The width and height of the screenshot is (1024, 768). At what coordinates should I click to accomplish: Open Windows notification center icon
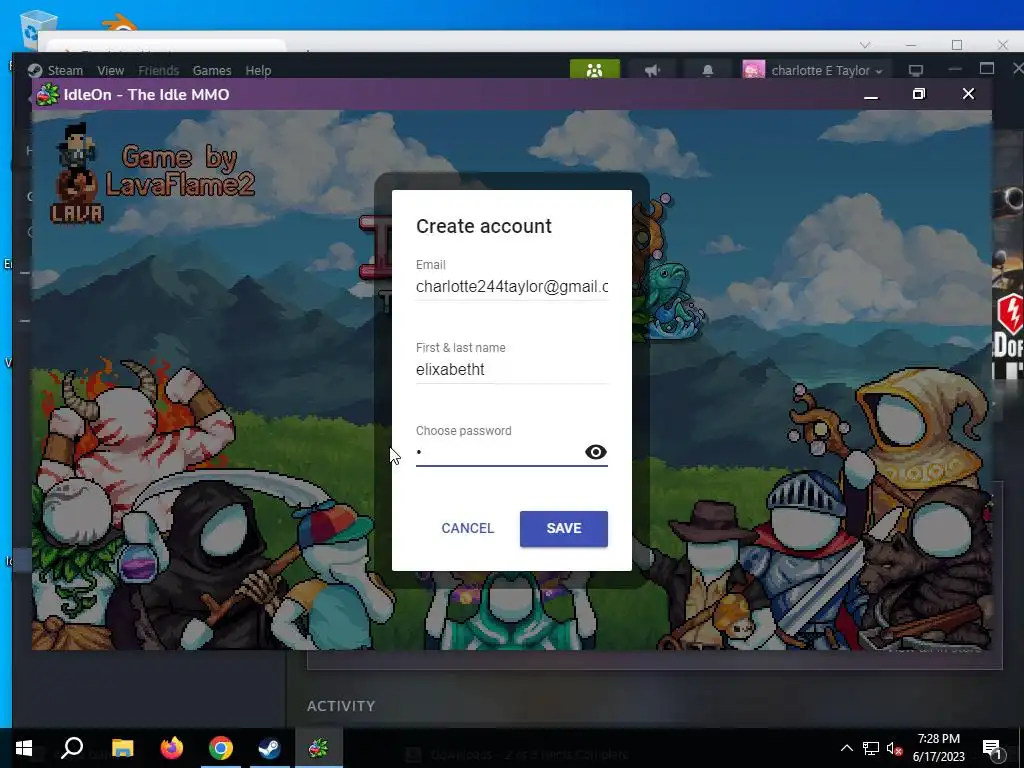992,748
